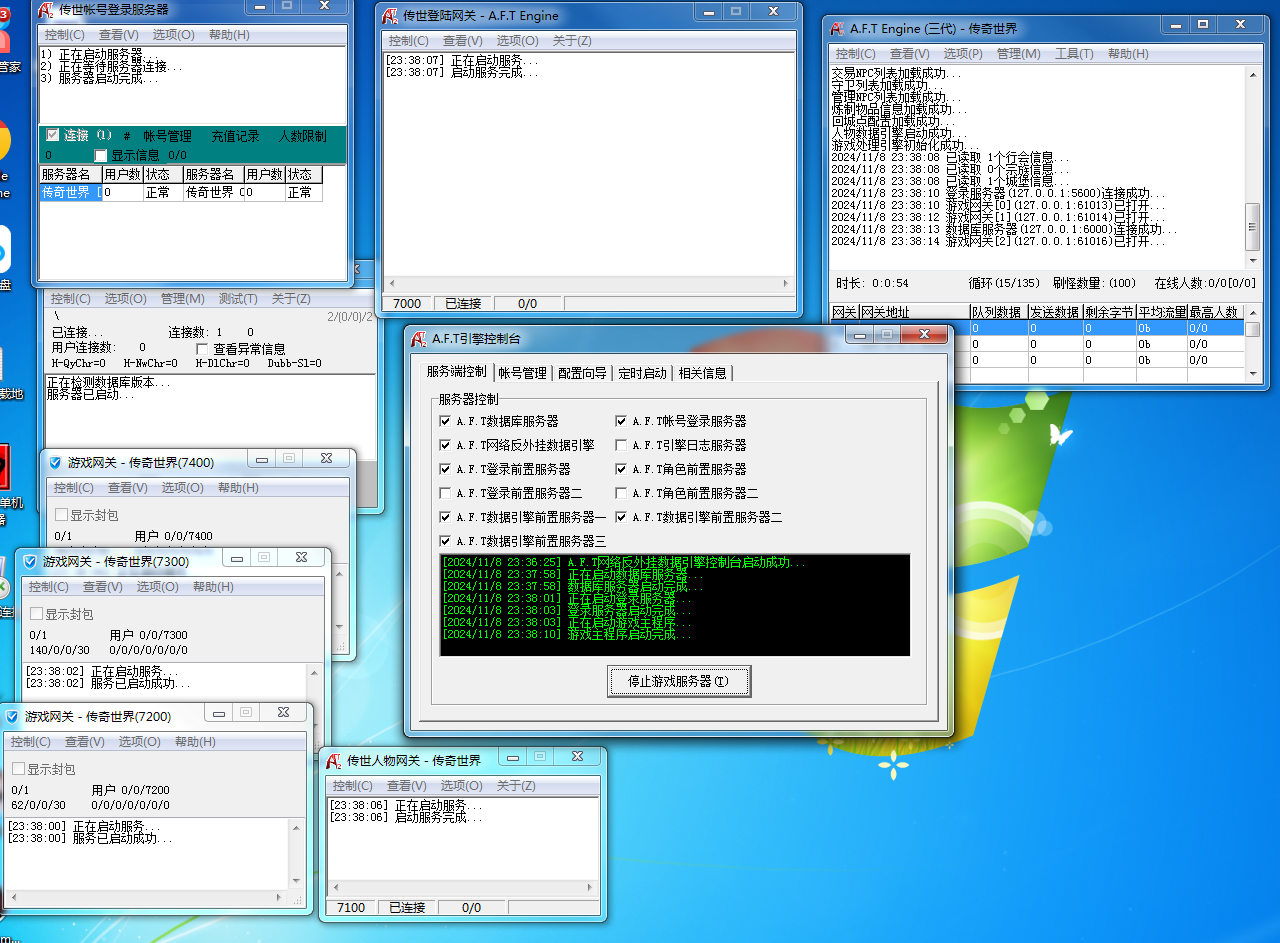Enable A.F.T角色前置服务器二 checkbox
The width and height of the screenshot is (1280, 943).
(x=621, y=493)
